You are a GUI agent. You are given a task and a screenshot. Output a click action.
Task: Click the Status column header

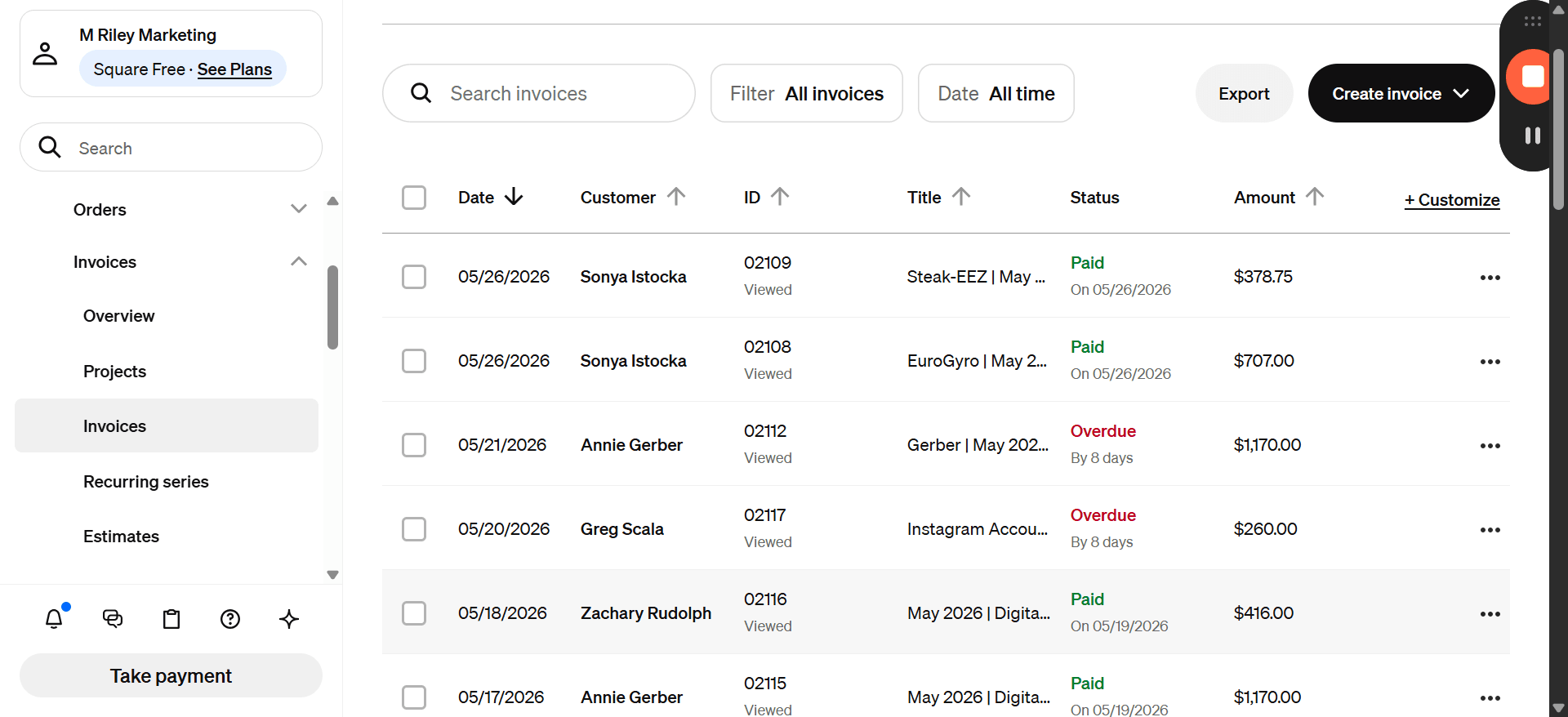coord(1094,198)
